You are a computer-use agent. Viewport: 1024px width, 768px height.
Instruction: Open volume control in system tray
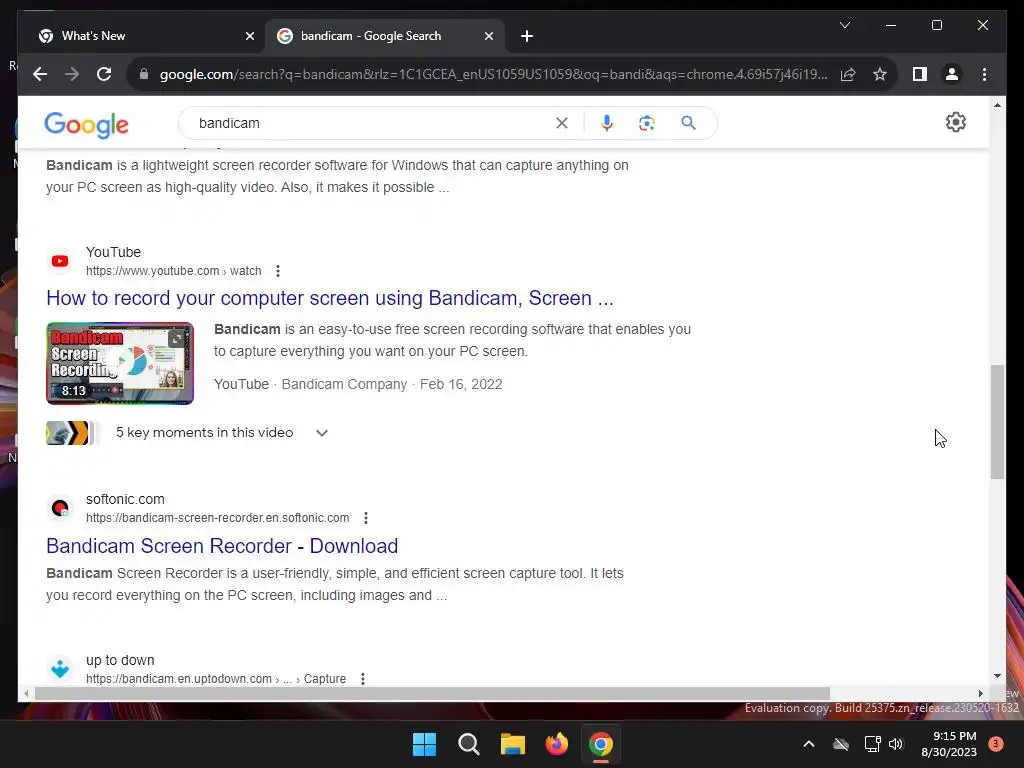[896, 744]
